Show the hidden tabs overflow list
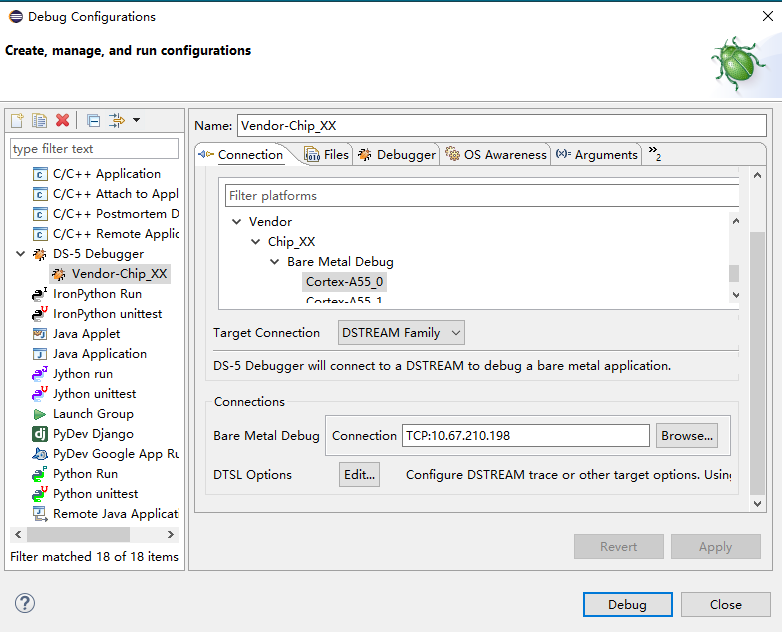The width and height of the screenshot is (782, 632). pyautogui.click(x=655, y=153)
